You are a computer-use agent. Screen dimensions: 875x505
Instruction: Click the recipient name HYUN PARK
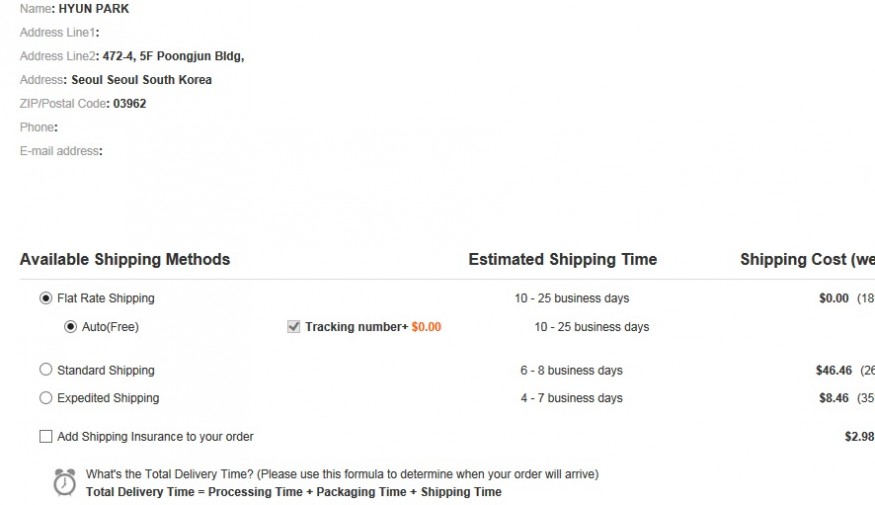[94, 9]
